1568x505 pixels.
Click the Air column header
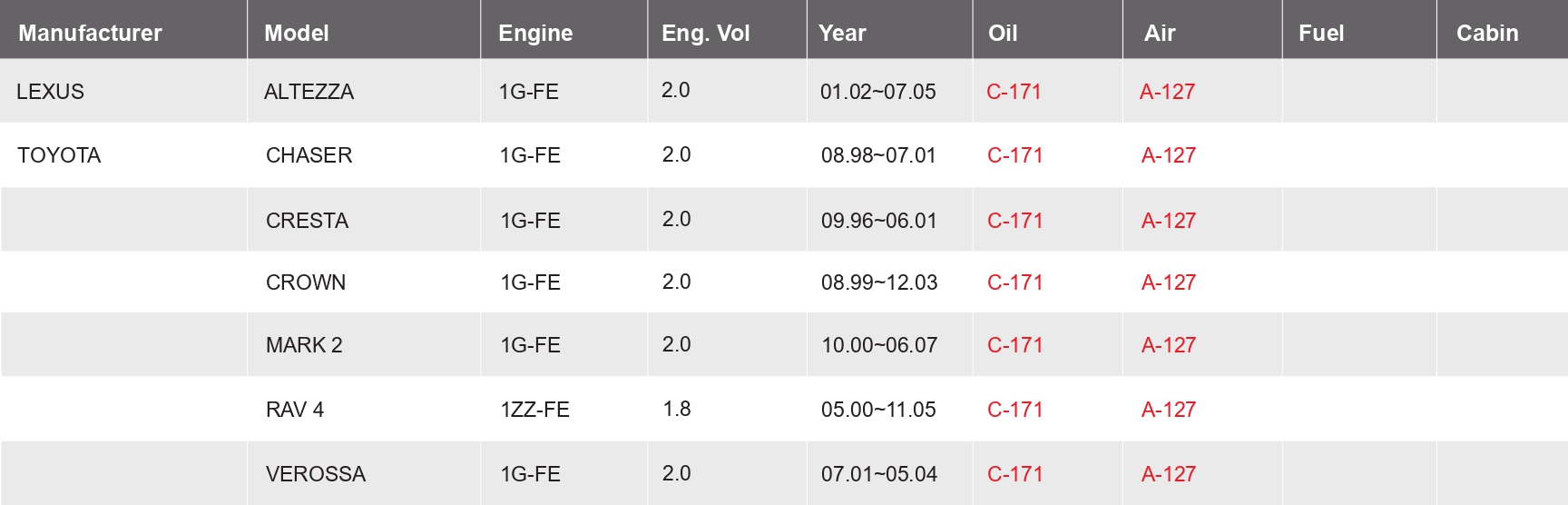(x=1160, y=34)
